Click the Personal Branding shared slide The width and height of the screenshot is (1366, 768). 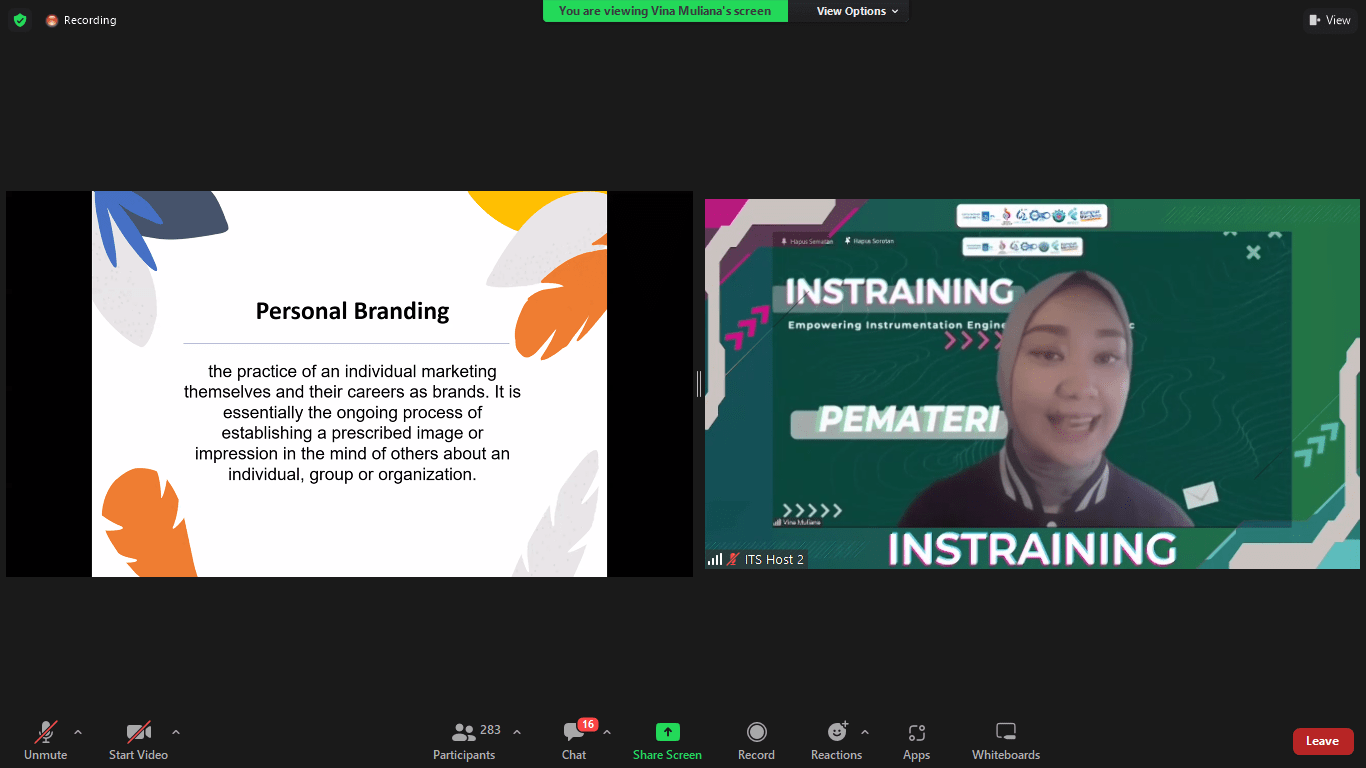click(349, 384)
